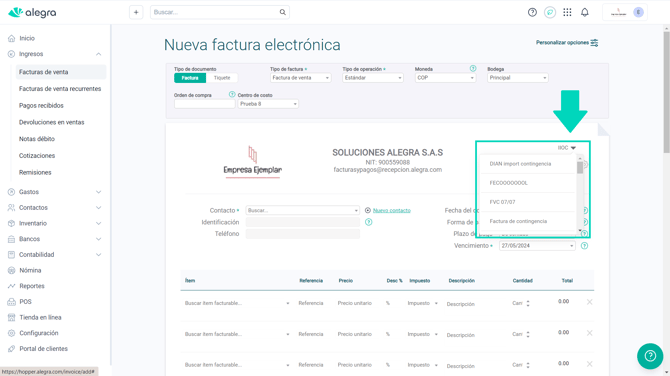Click the Ingresos sidebar icon
The width and height of the screenshot is (670, 376).
click(x=12, y=54)
